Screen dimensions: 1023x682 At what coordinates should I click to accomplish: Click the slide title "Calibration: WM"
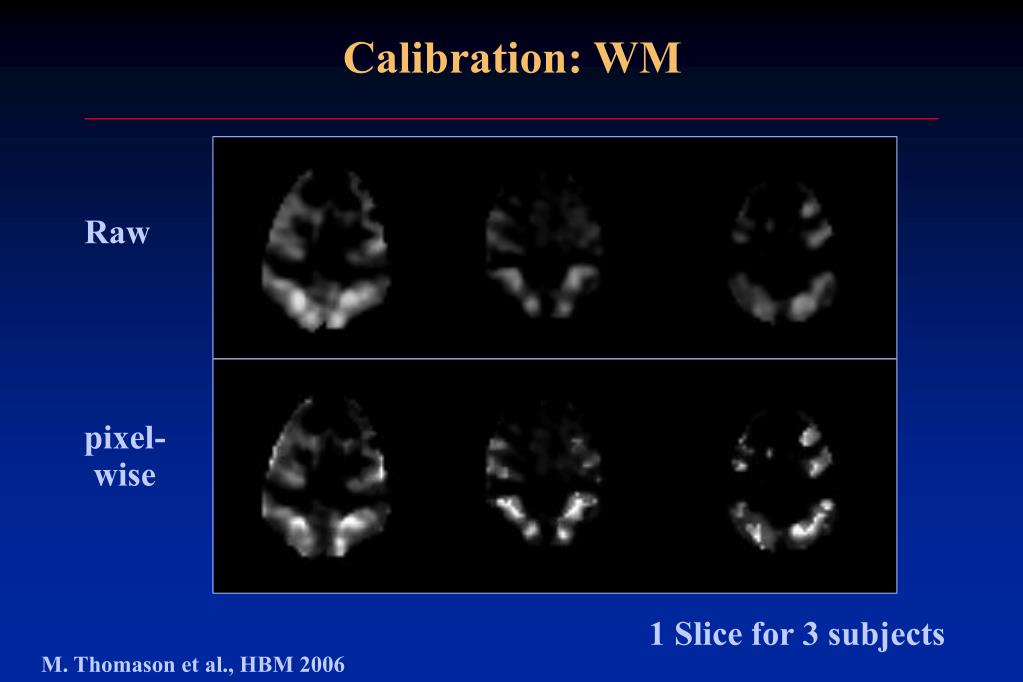[512, 58]
